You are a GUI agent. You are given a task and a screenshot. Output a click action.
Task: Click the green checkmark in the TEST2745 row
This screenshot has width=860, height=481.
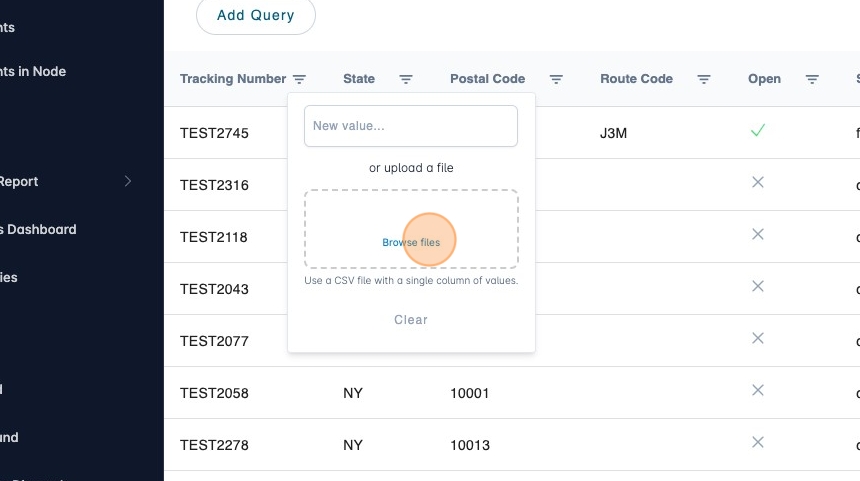point(758,131)
